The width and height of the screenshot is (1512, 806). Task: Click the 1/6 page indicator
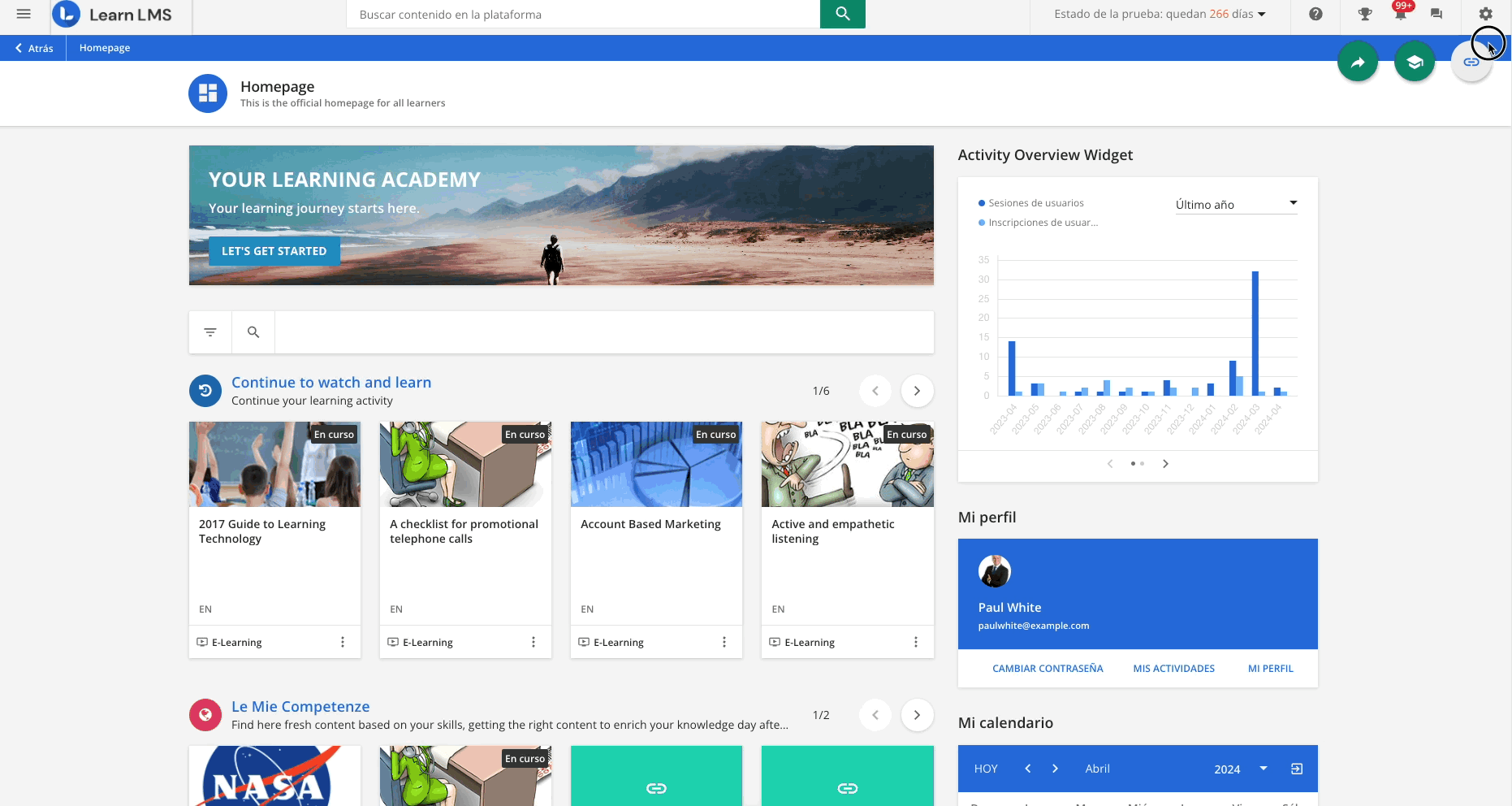click(821, 391)
